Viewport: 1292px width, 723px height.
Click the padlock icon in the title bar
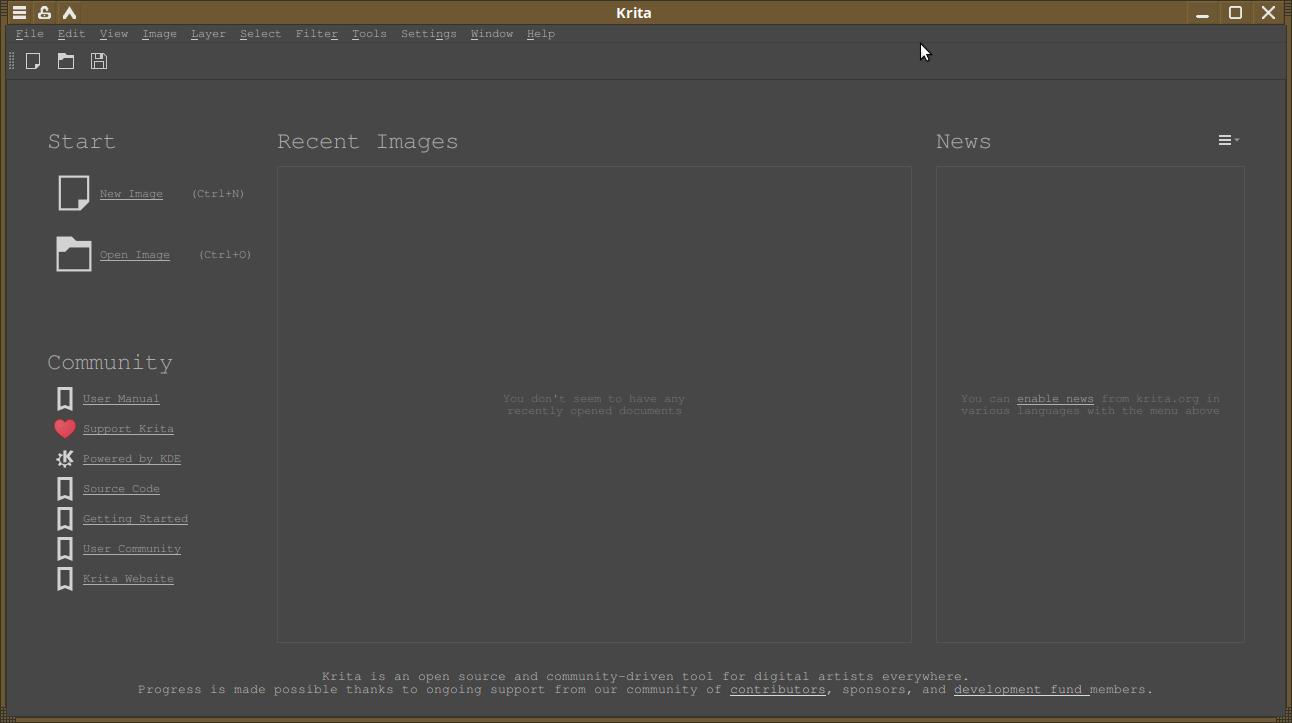click(x=44, y=13)
